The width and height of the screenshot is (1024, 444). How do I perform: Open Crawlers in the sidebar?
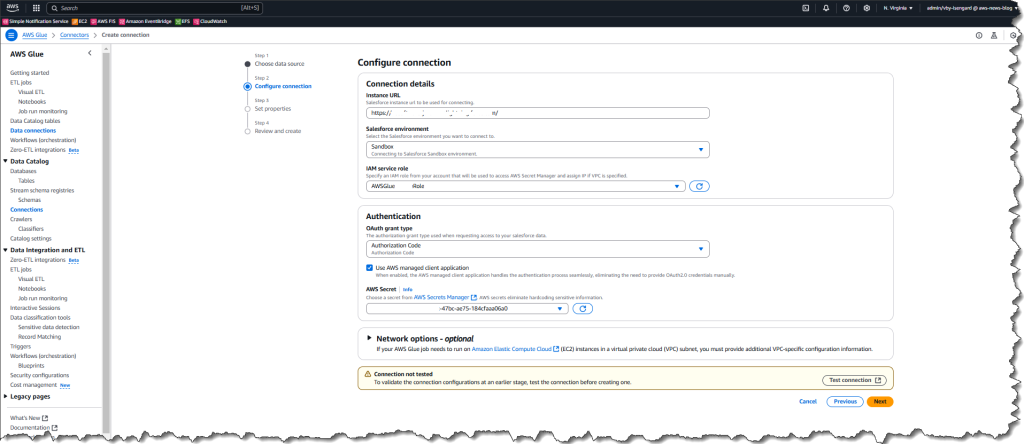(21, 219)
